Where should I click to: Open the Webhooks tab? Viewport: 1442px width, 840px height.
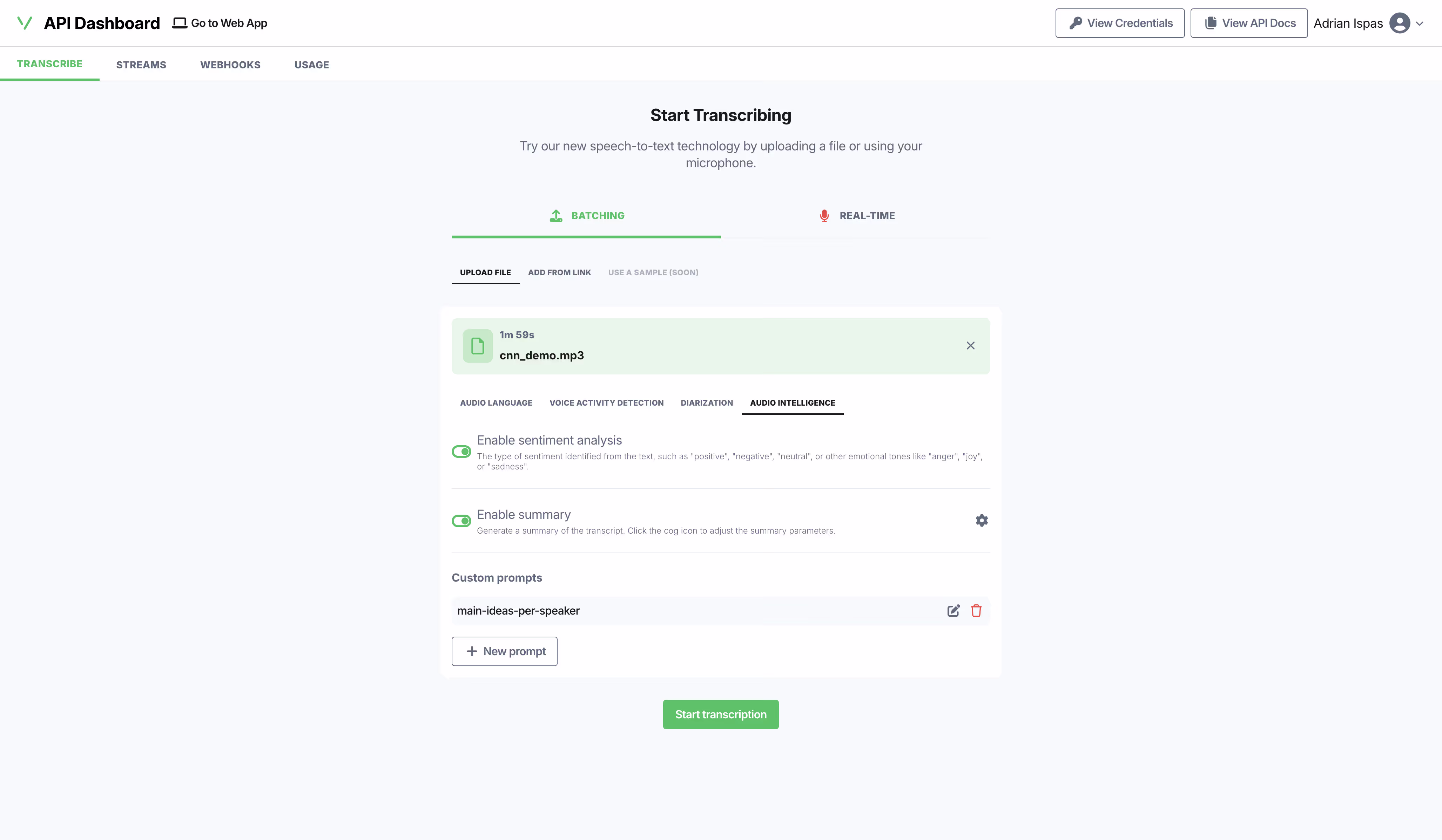(230, 65)
